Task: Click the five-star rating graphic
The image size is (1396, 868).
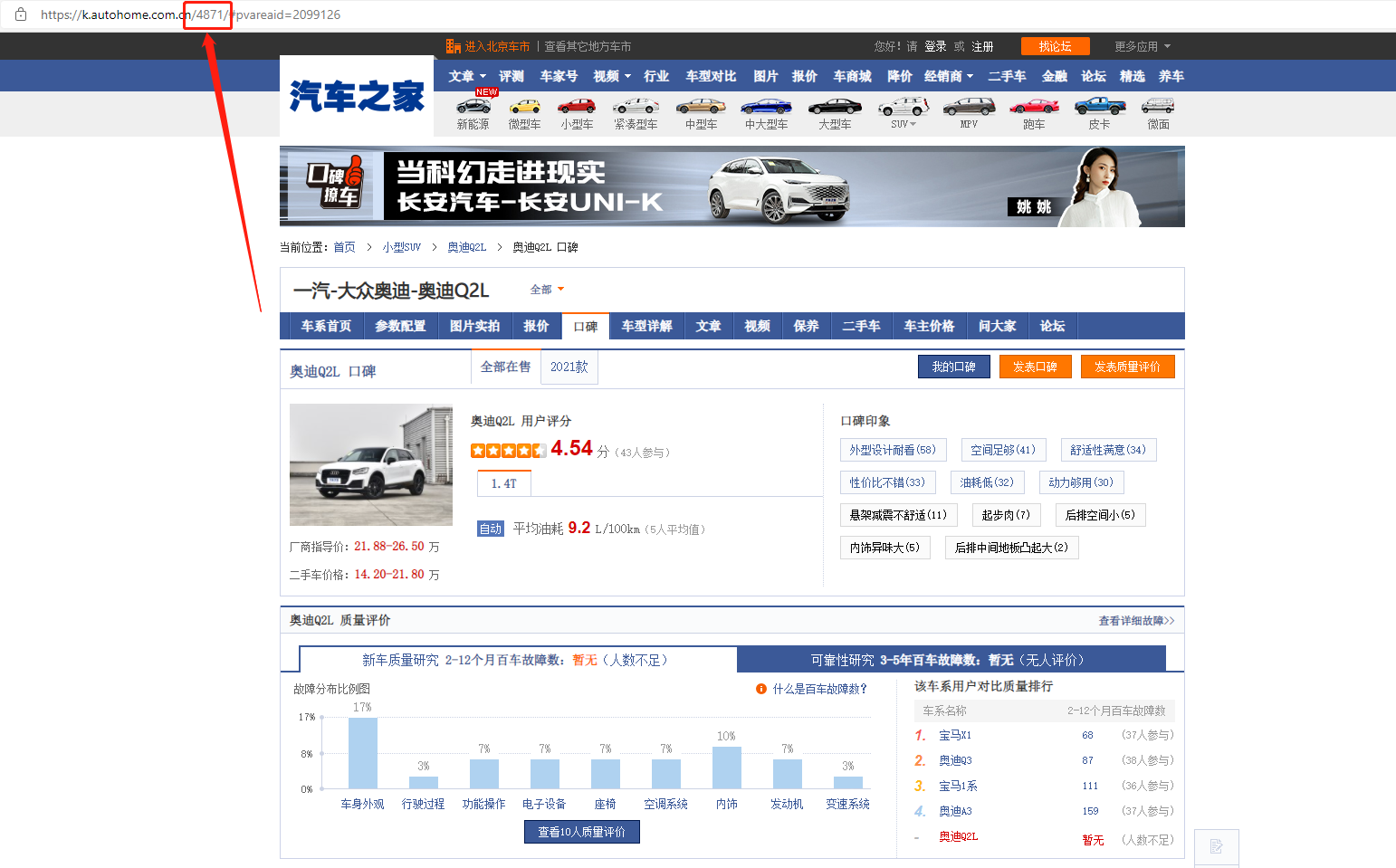Action: (508, 450)
